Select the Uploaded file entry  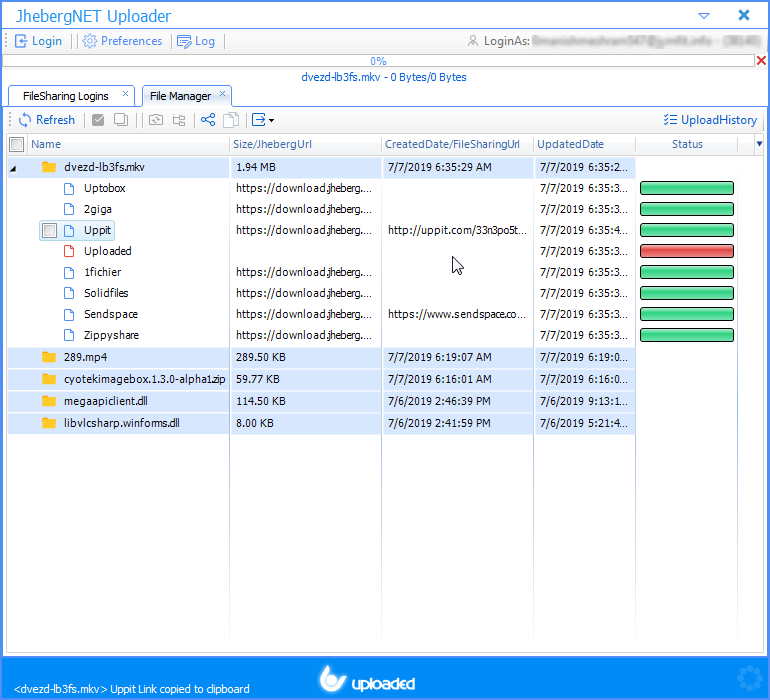click(x=108, y=251)
